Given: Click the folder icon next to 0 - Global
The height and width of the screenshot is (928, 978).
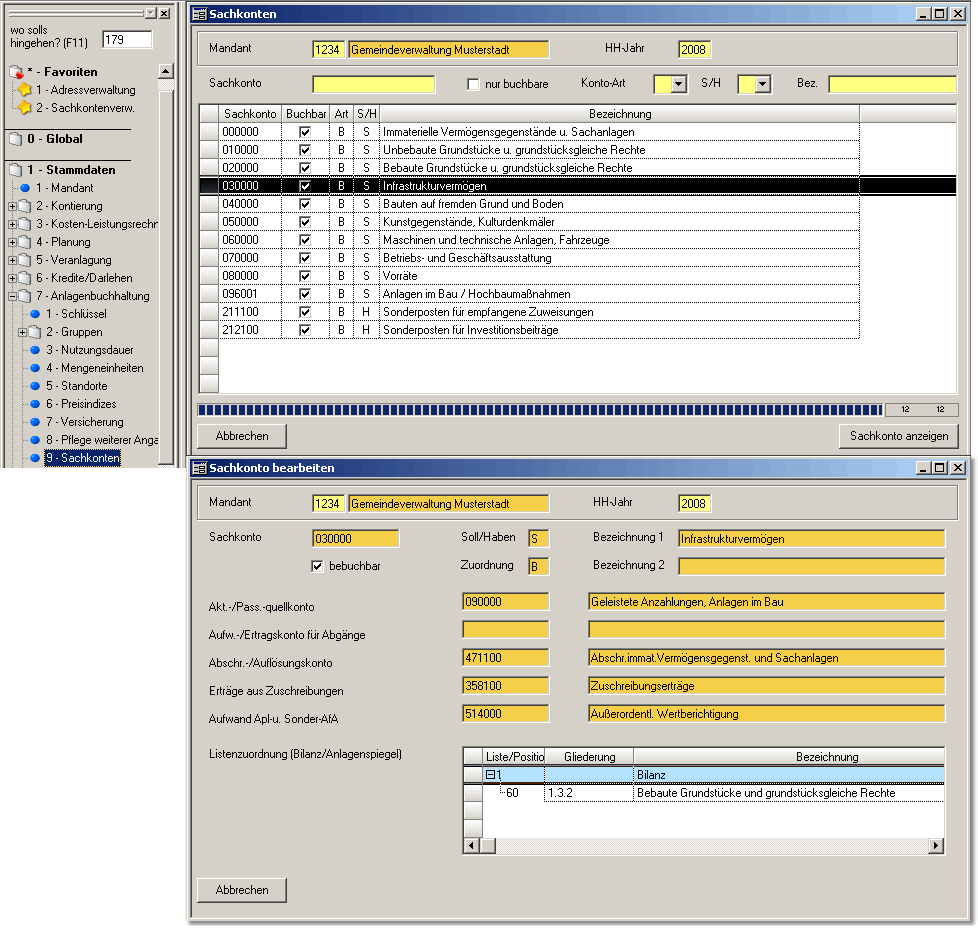Looking at the screenshot, I should 15,139.
